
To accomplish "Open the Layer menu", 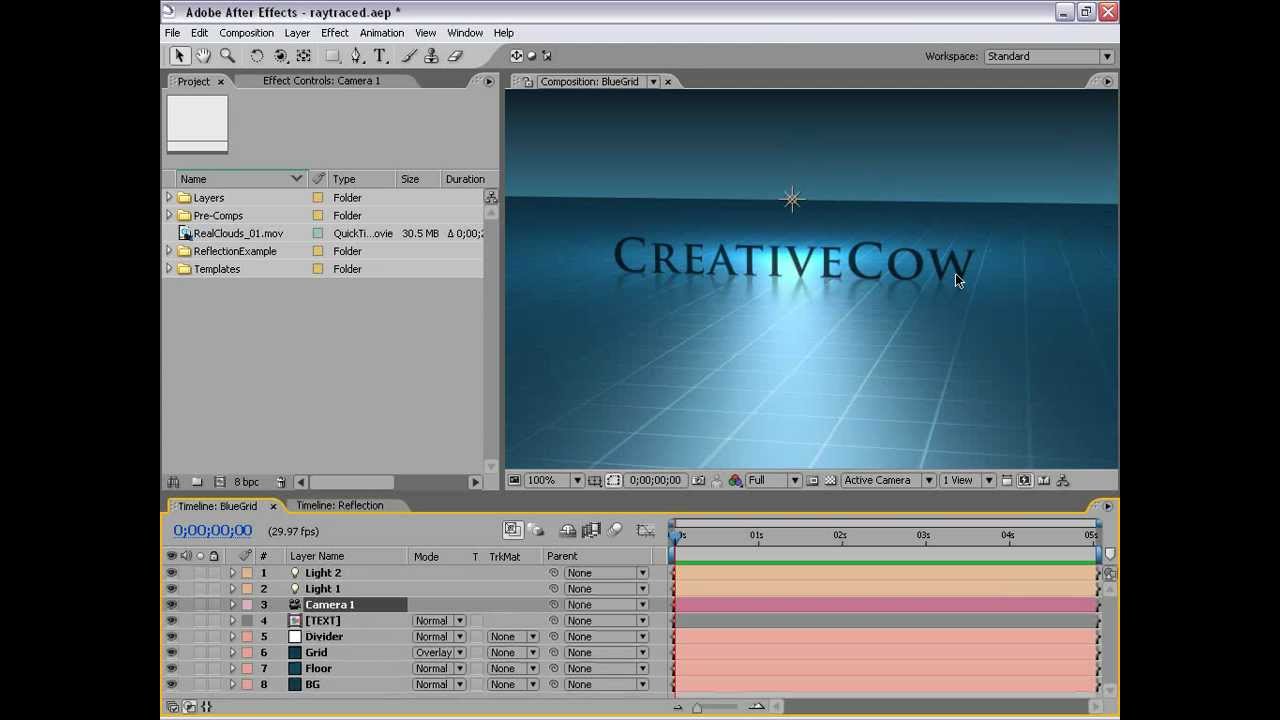I will (297, 33).
